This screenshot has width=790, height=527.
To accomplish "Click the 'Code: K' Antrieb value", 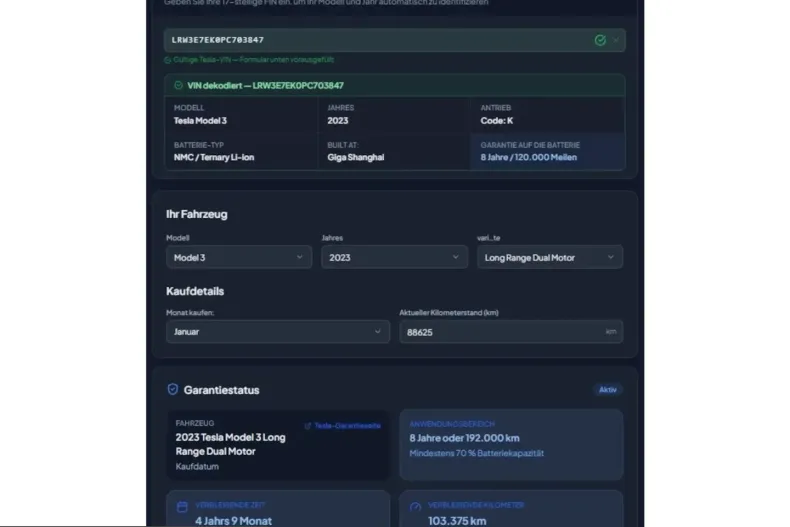I will point(497,121).
